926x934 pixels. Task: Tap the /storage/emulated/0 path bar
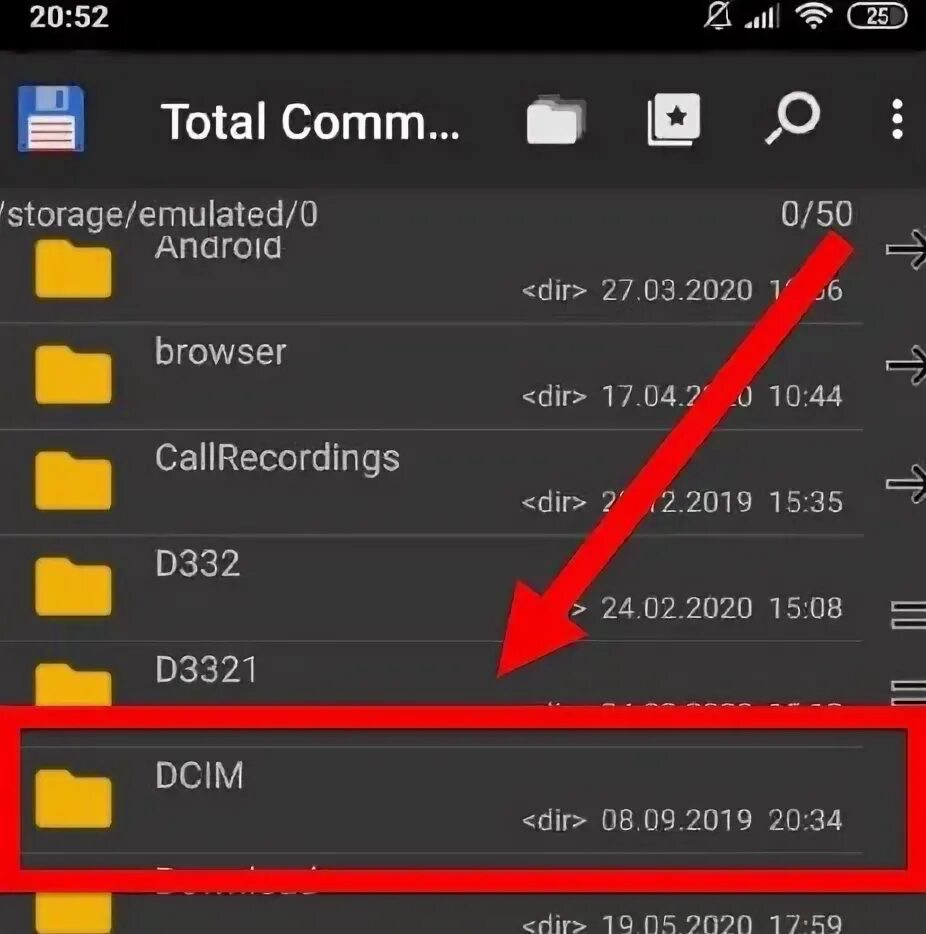(x=159, y=214)
